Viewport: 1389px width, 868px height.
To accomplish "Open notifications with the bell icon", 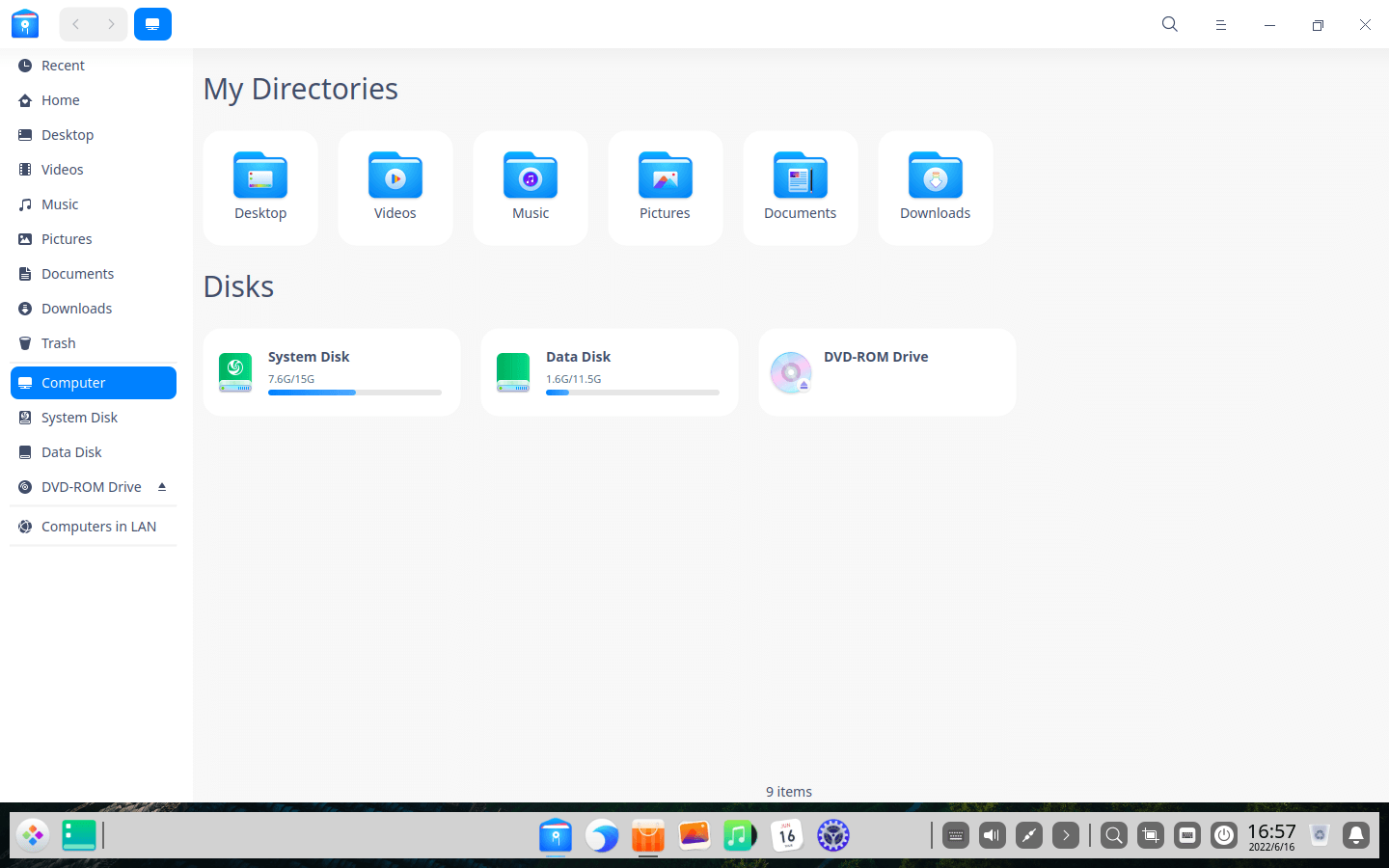I will click(1356, 835).
